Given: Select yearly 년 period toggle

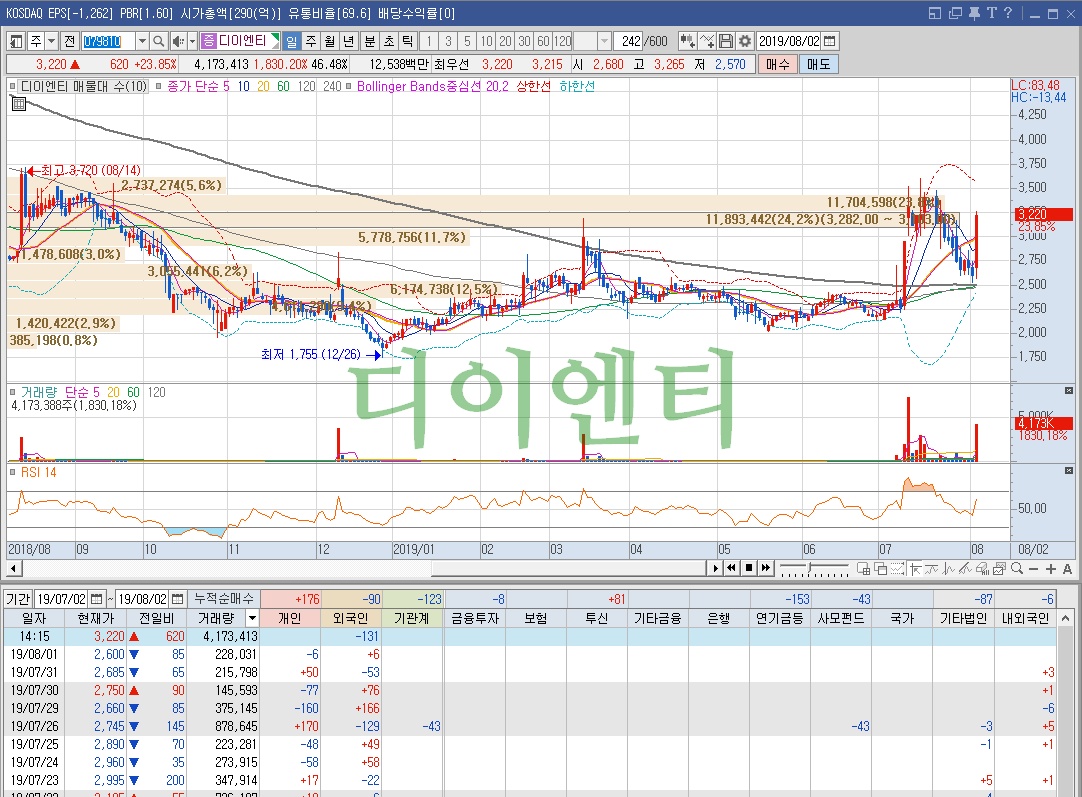Looking at the screenshot, I should tap(349, 41).
